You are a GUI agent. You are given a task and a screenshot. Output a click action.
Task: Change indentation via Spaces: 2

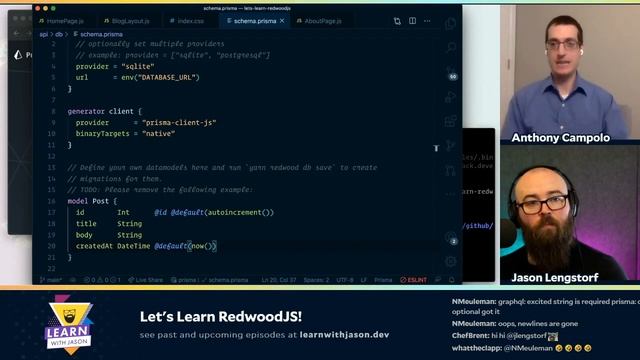click(x=316, y=280)
